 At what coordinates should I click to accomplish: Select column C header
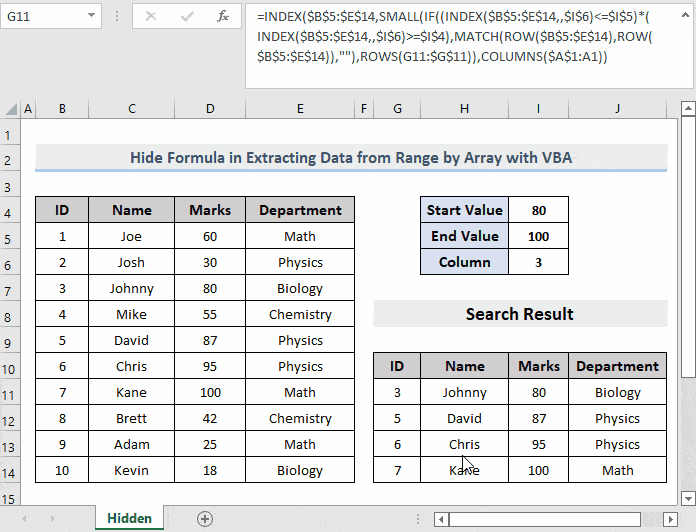[x=132, y=109]
